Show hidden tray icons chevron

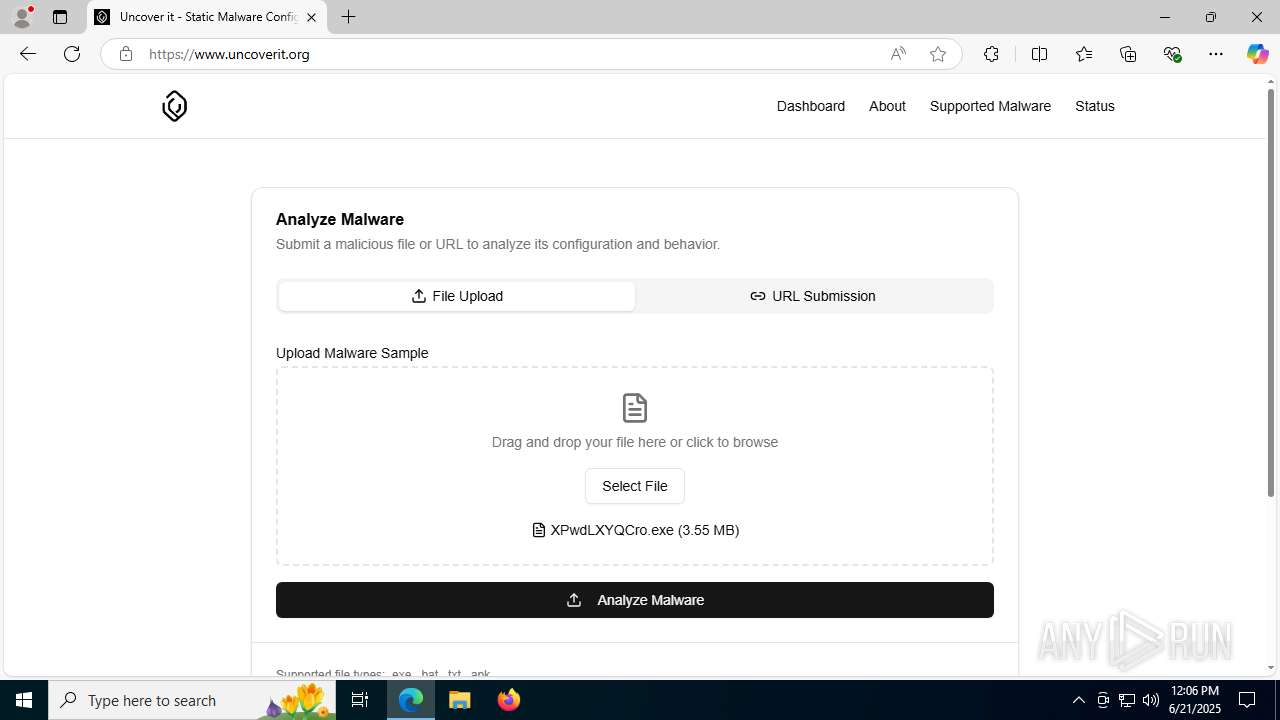click(x=1078, y=700)
